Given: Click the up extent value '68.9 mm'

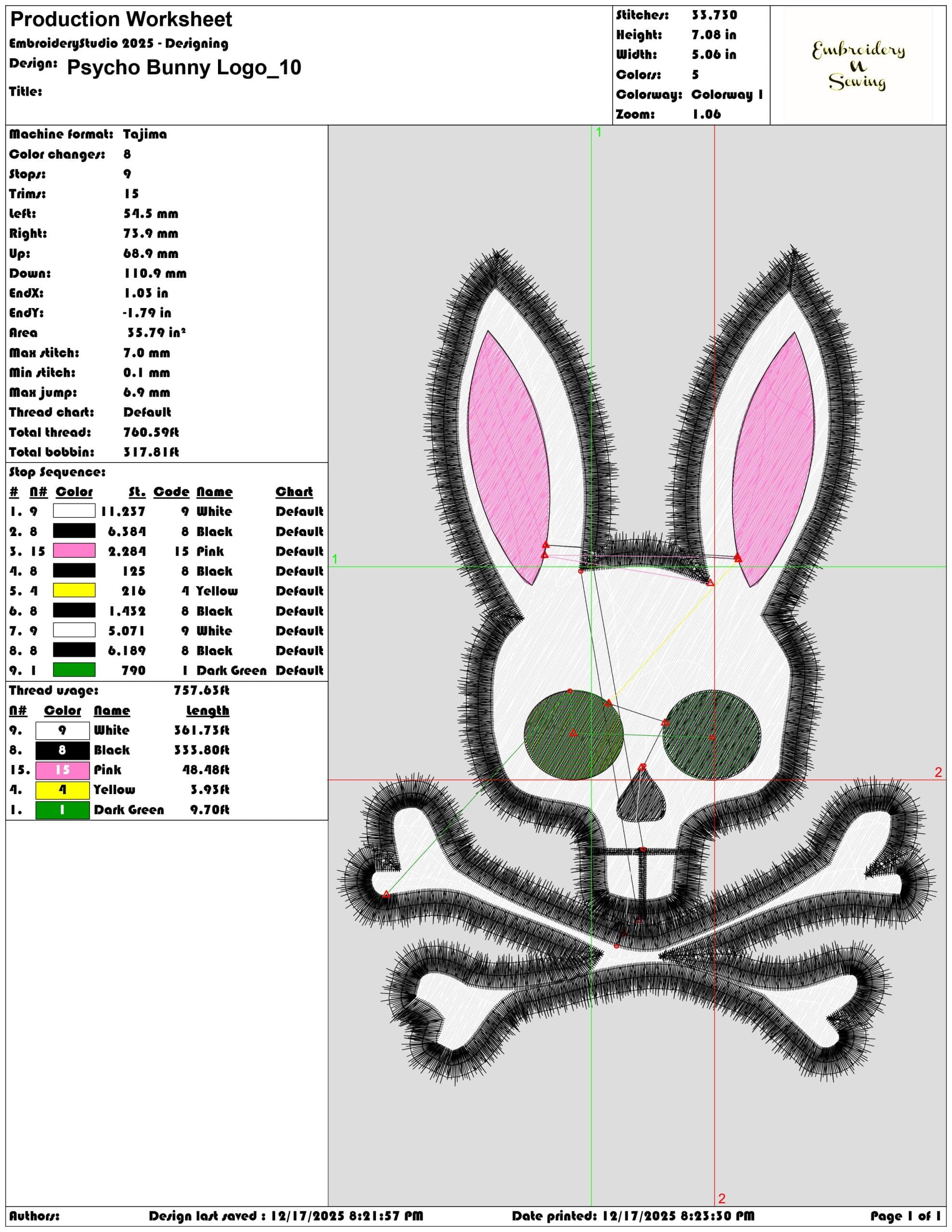Looking at the screenshot, I should tap(151, 253).
